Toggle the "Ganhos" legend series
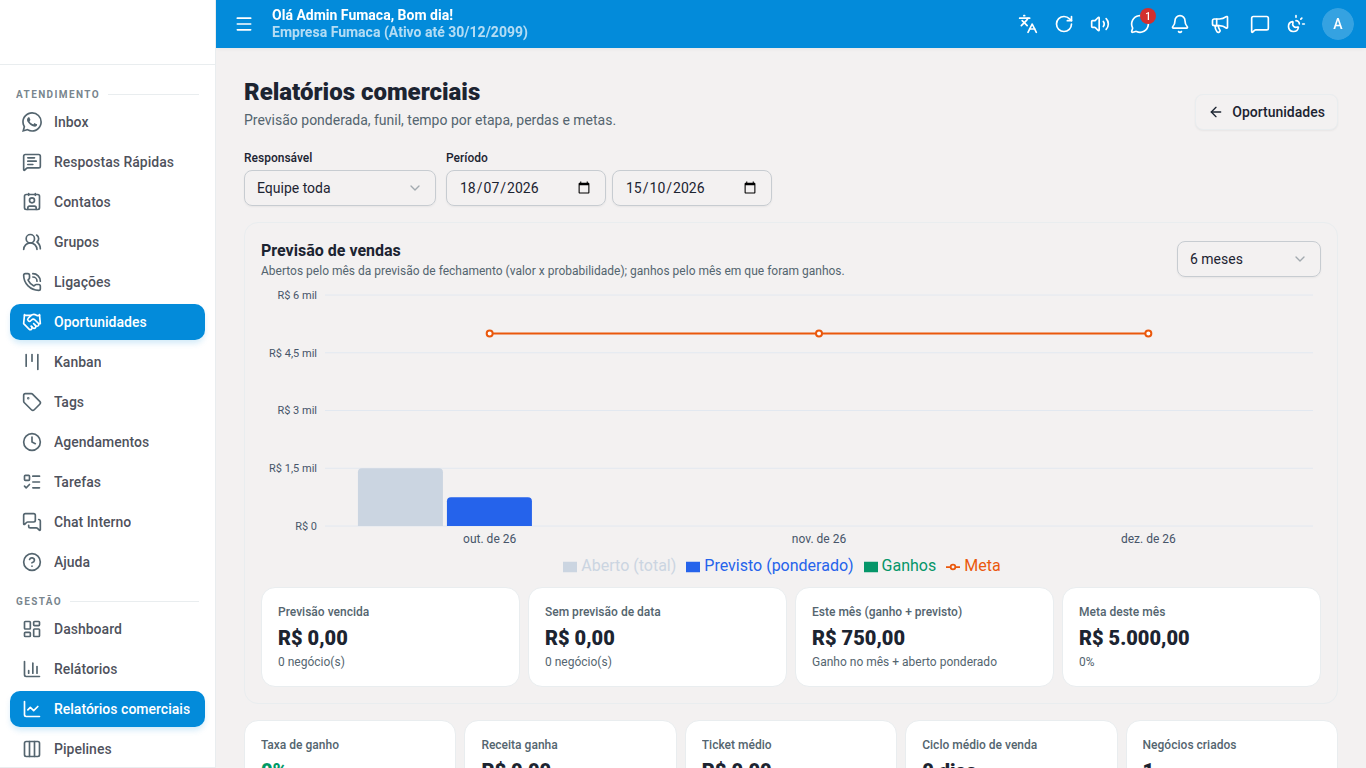This screenshot has width=1366, height=768. [x=900, y=566]
